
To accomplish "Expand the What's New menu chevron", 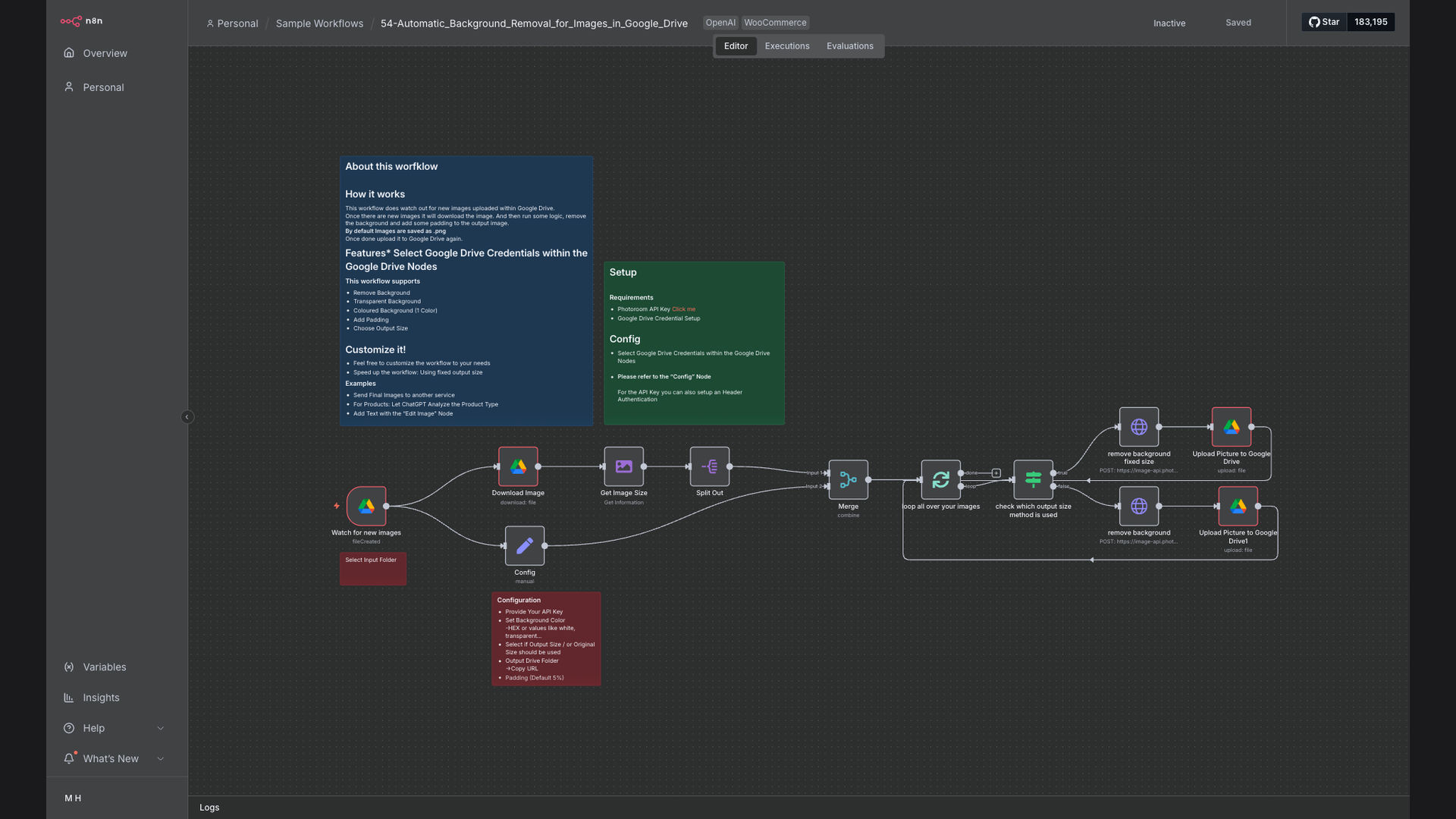I will pos(161,759).
